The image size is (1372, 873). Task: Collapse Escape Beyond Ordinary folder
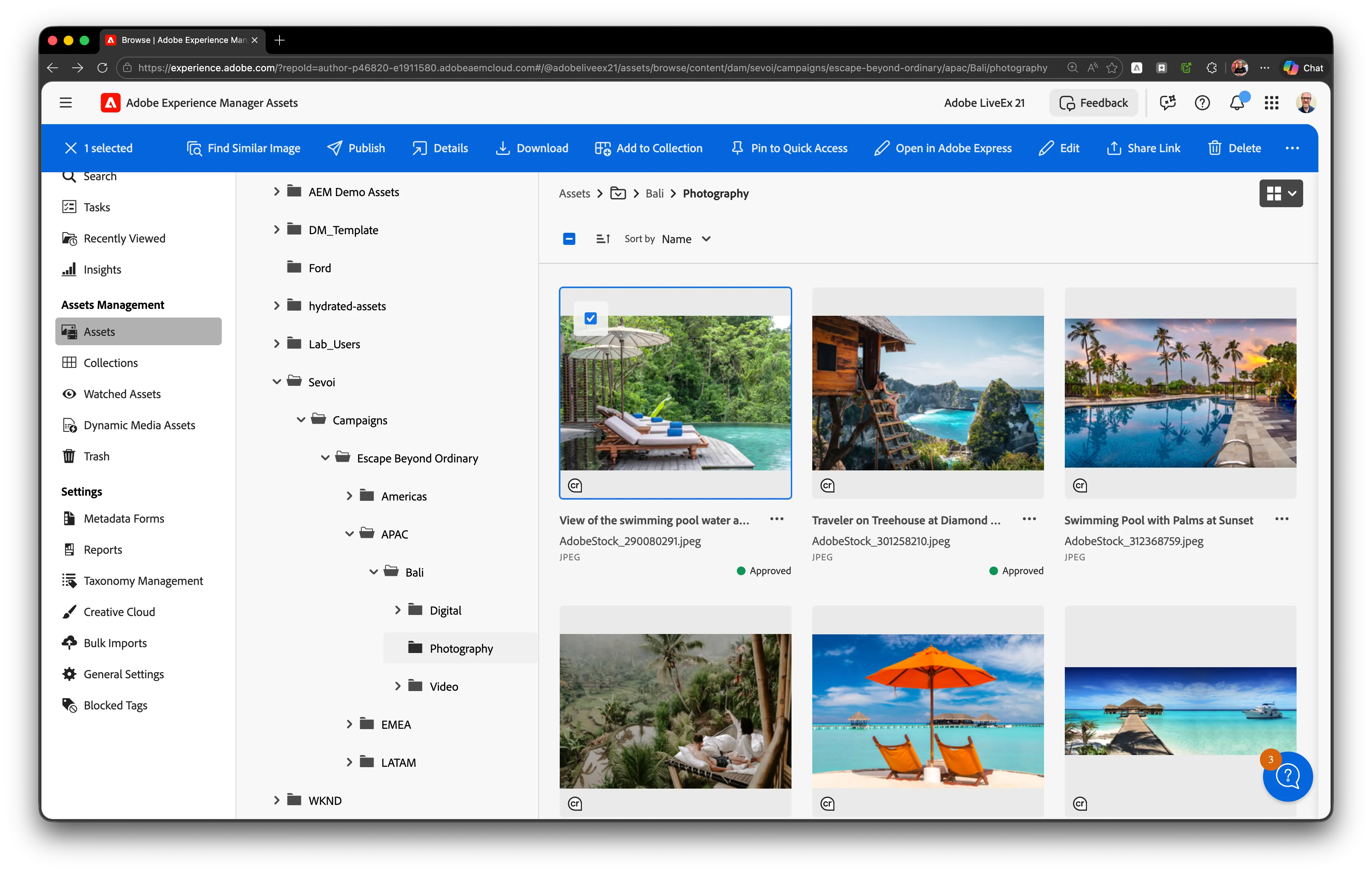point(325,458)
